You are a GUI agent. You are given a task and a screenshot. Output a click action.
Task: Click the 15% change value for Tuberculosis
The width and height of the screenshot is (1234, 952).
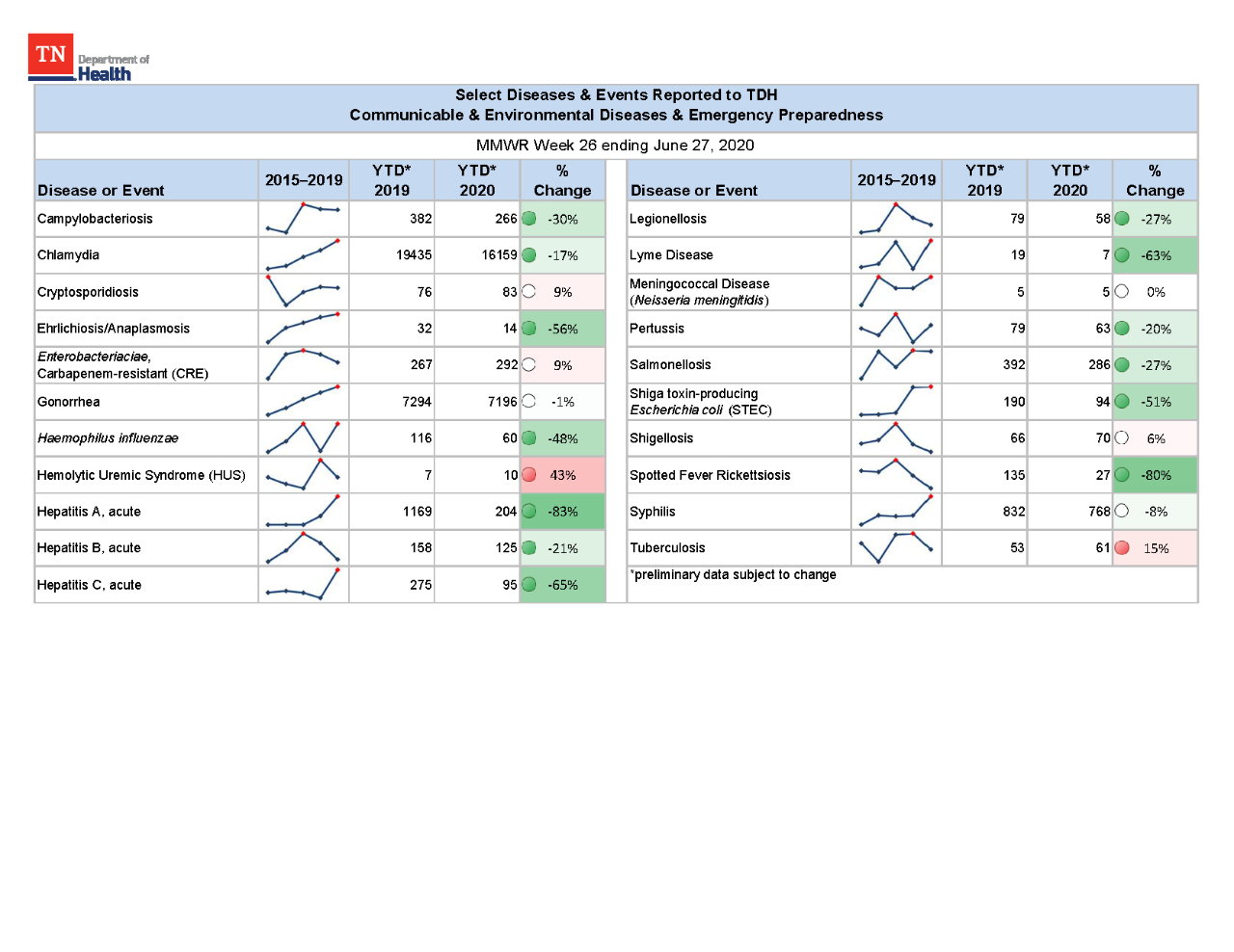click(1156, 548)
